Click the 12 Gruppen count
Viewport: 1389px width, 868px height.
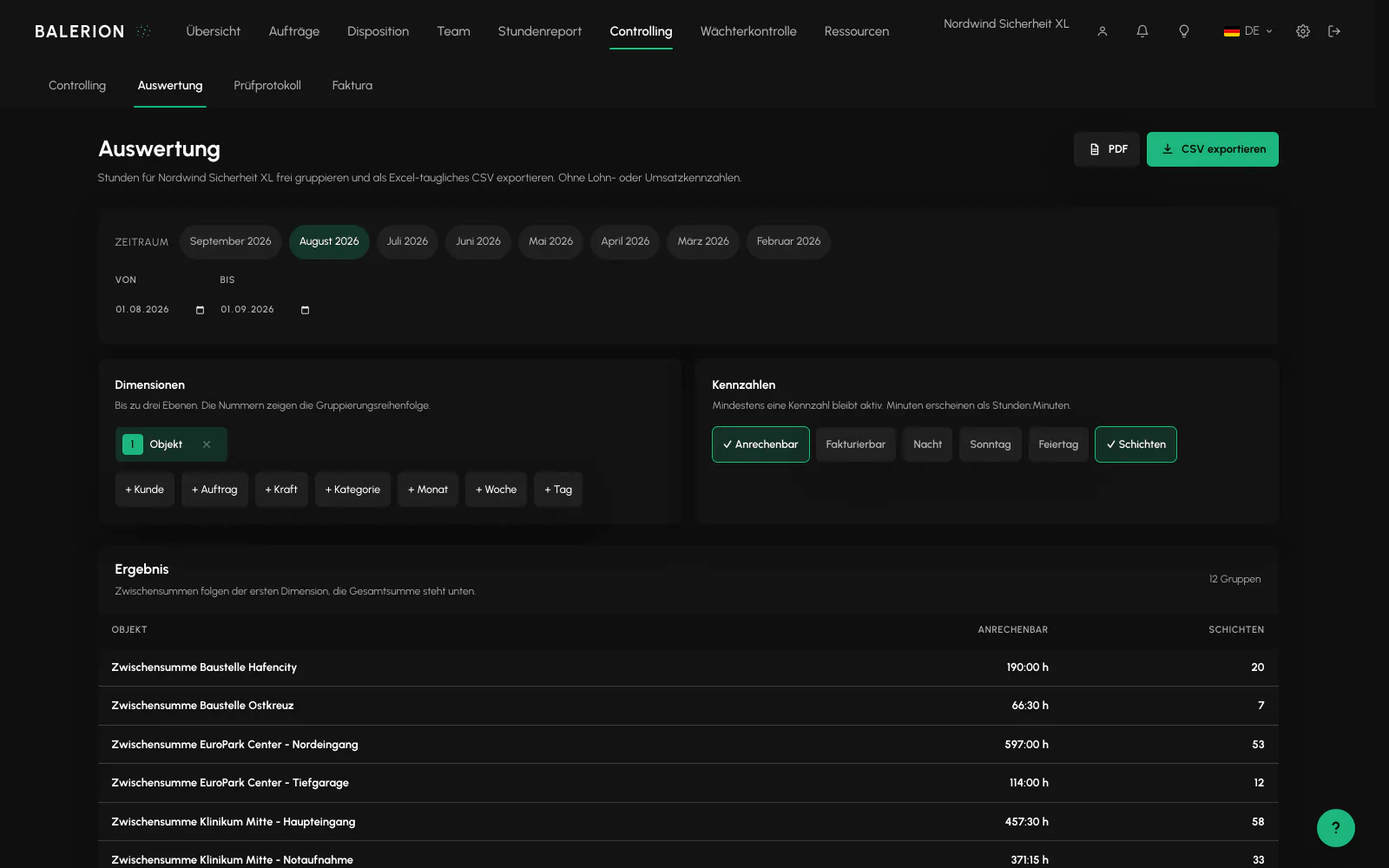click(1234, 579)
